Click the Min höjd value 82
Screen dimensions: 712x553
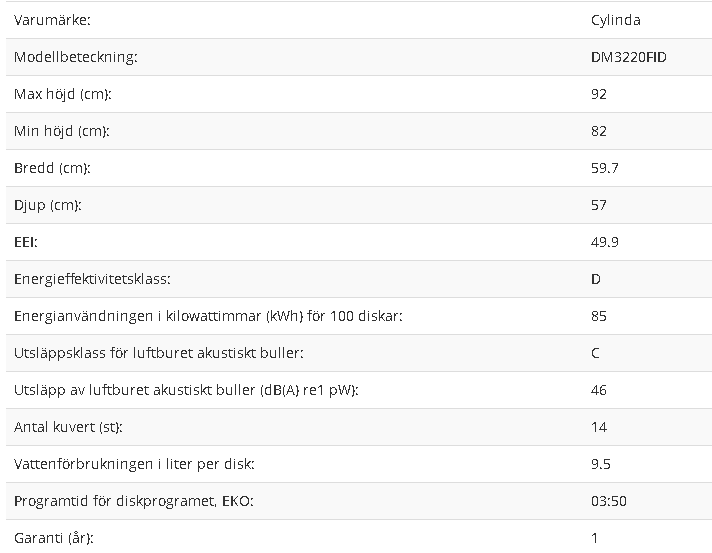pos(599,131)
